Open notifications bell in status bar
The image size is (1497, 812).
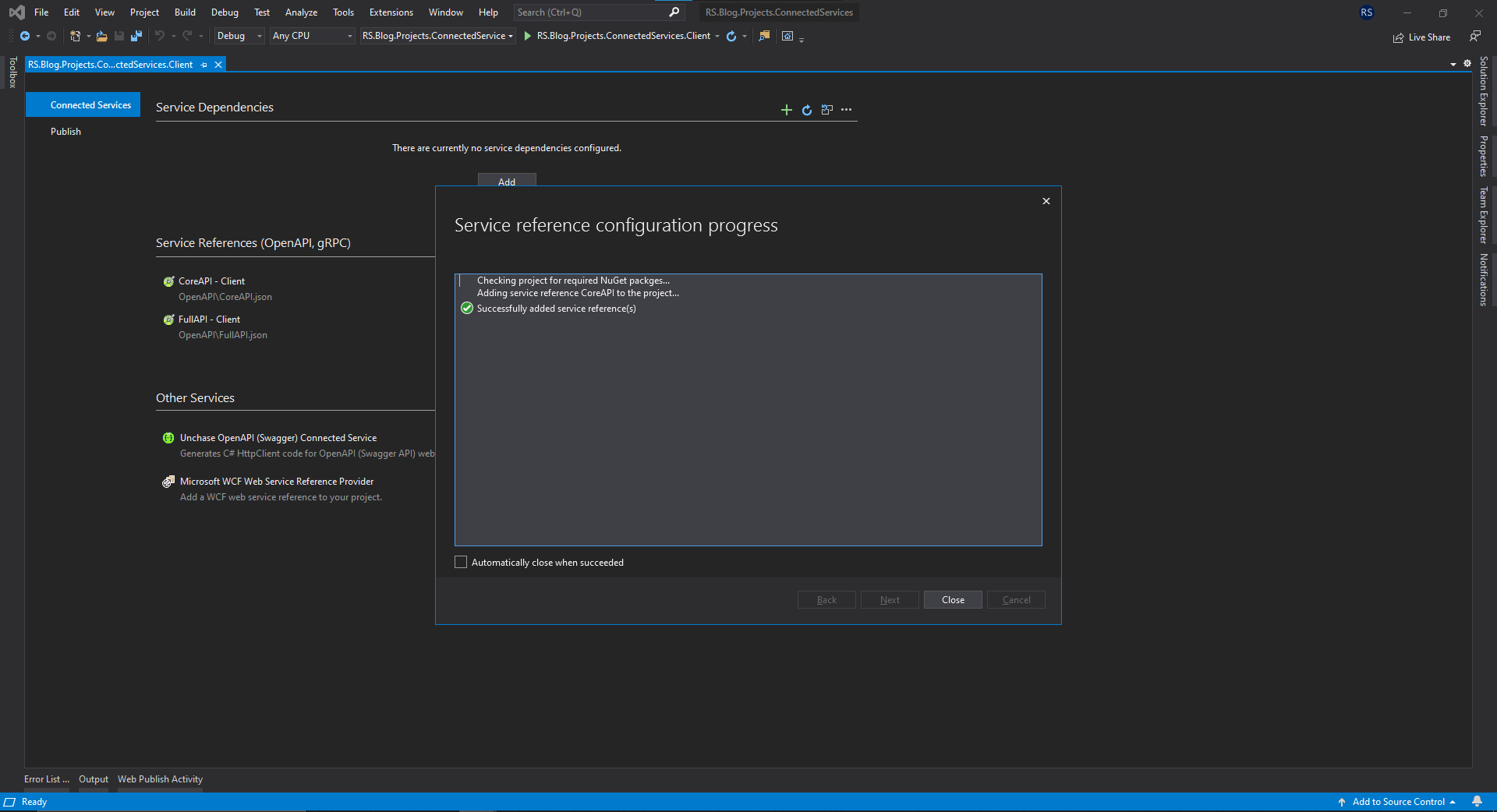point(1477,802)
